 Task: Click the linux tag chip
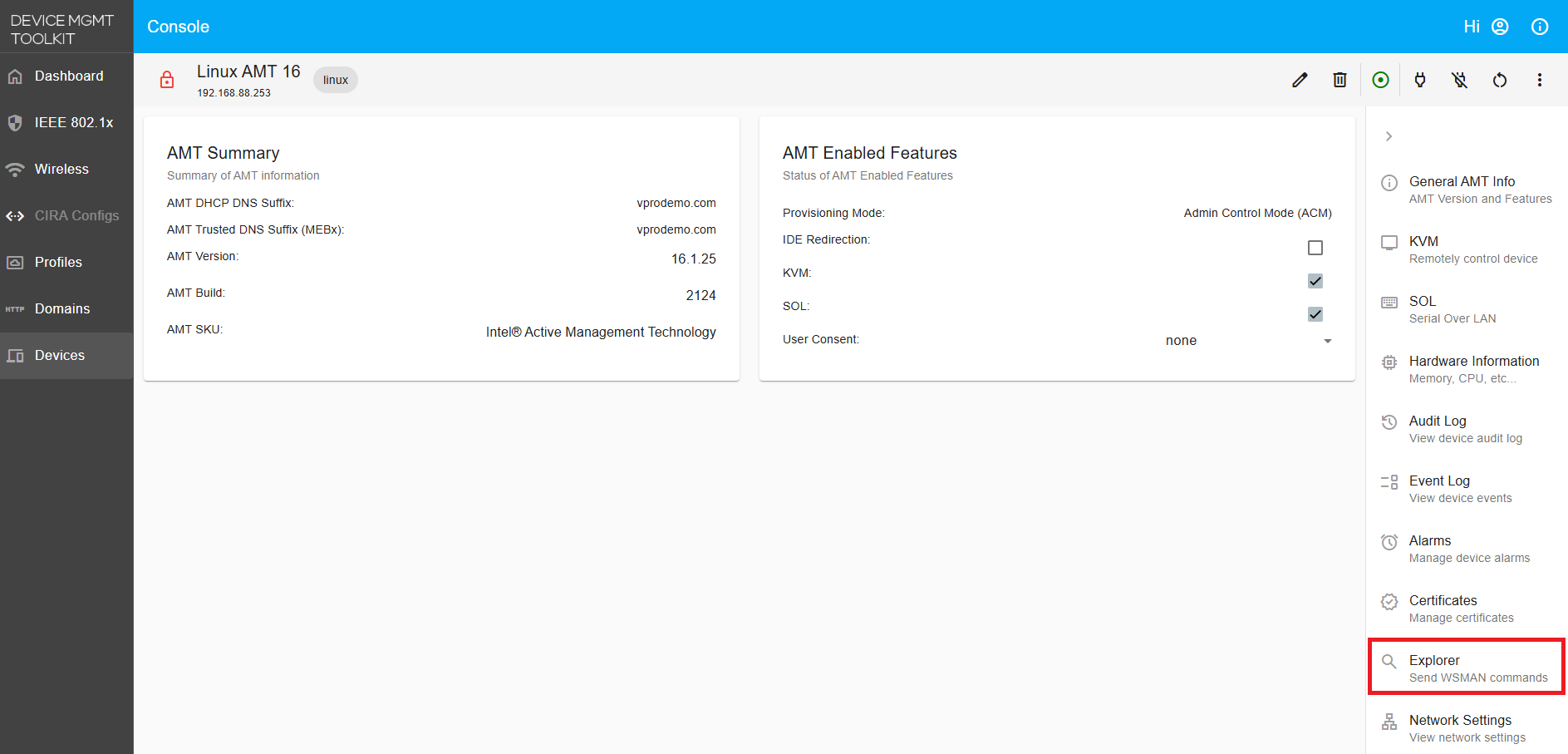pos(336,80)
